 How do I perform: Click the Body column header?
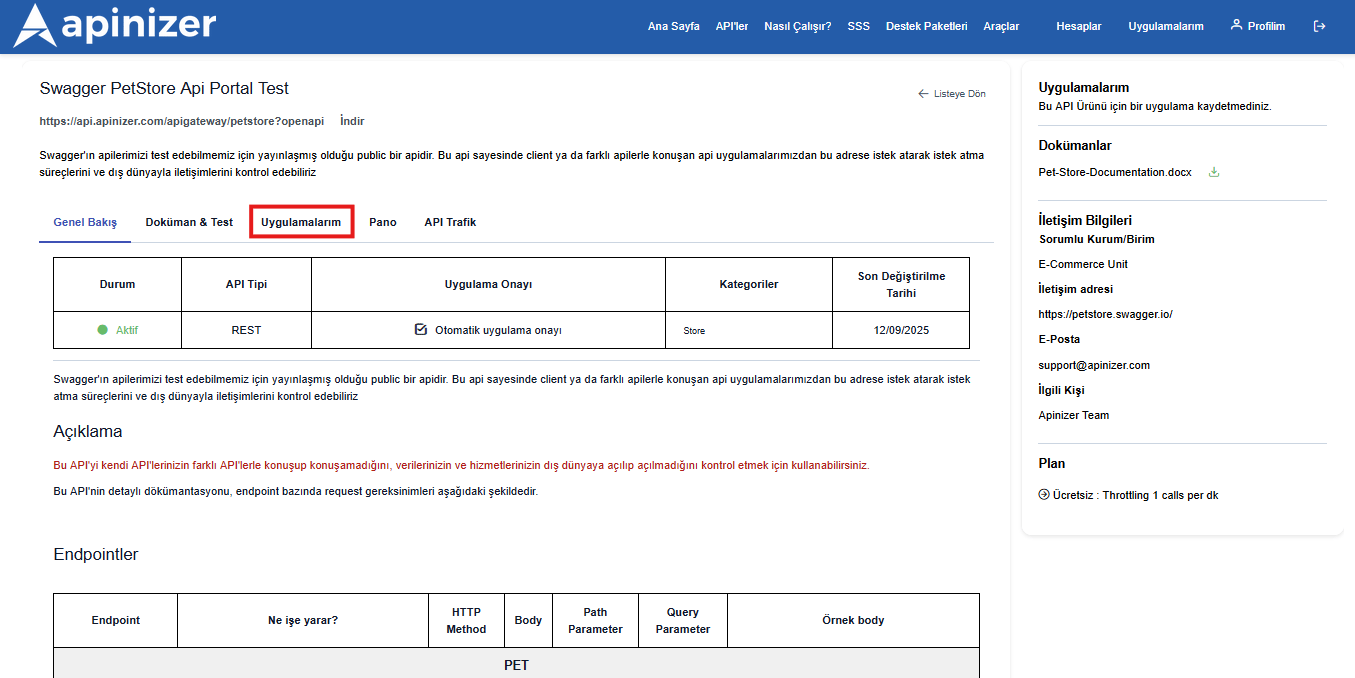(x=528, y=620)
